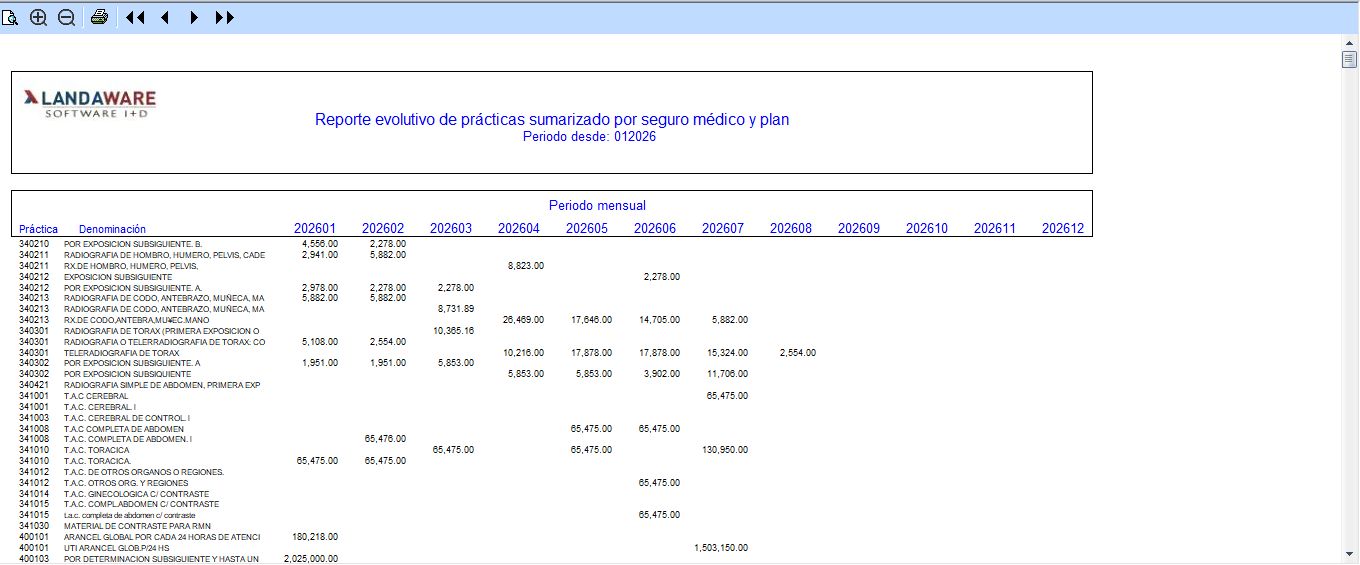Click the value 17,646.00
Screen dimensions: 1360x565
(x=591, y=320)
